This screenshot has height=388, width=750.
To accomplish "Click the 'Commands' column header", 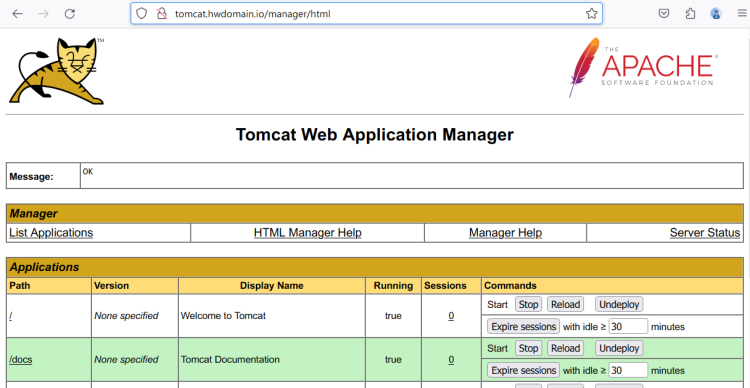I will coord(510,286).
